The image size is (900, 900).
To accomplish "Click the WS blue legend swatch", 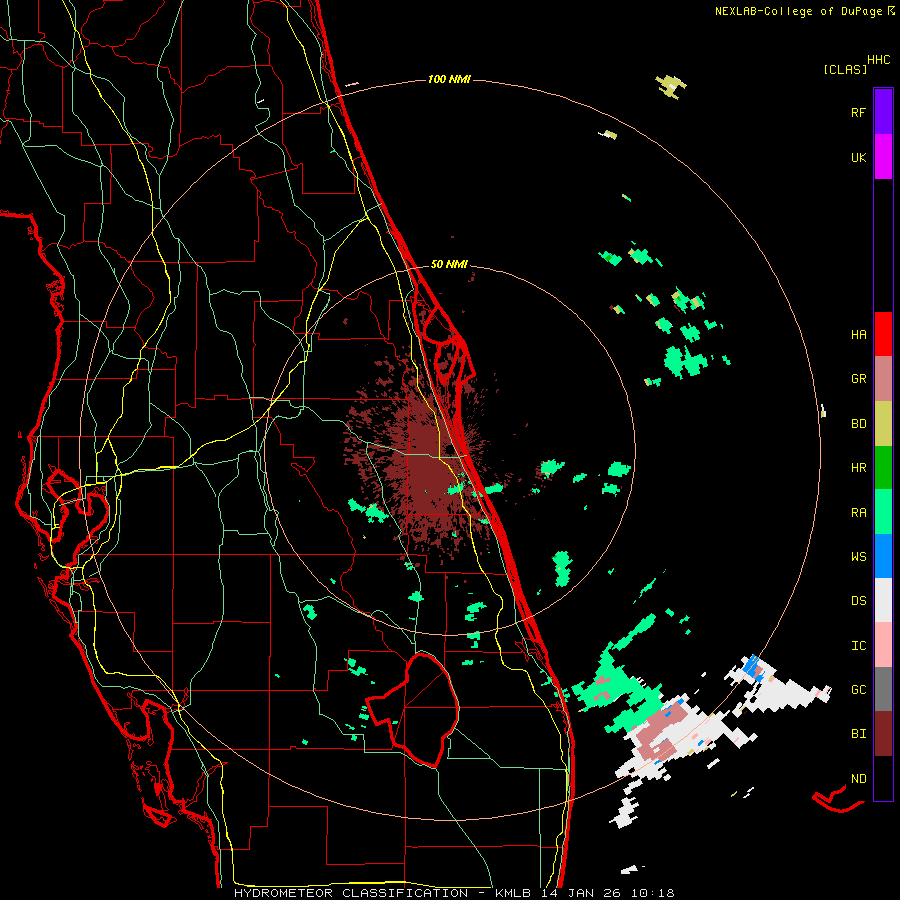I will tap(883, 556).
